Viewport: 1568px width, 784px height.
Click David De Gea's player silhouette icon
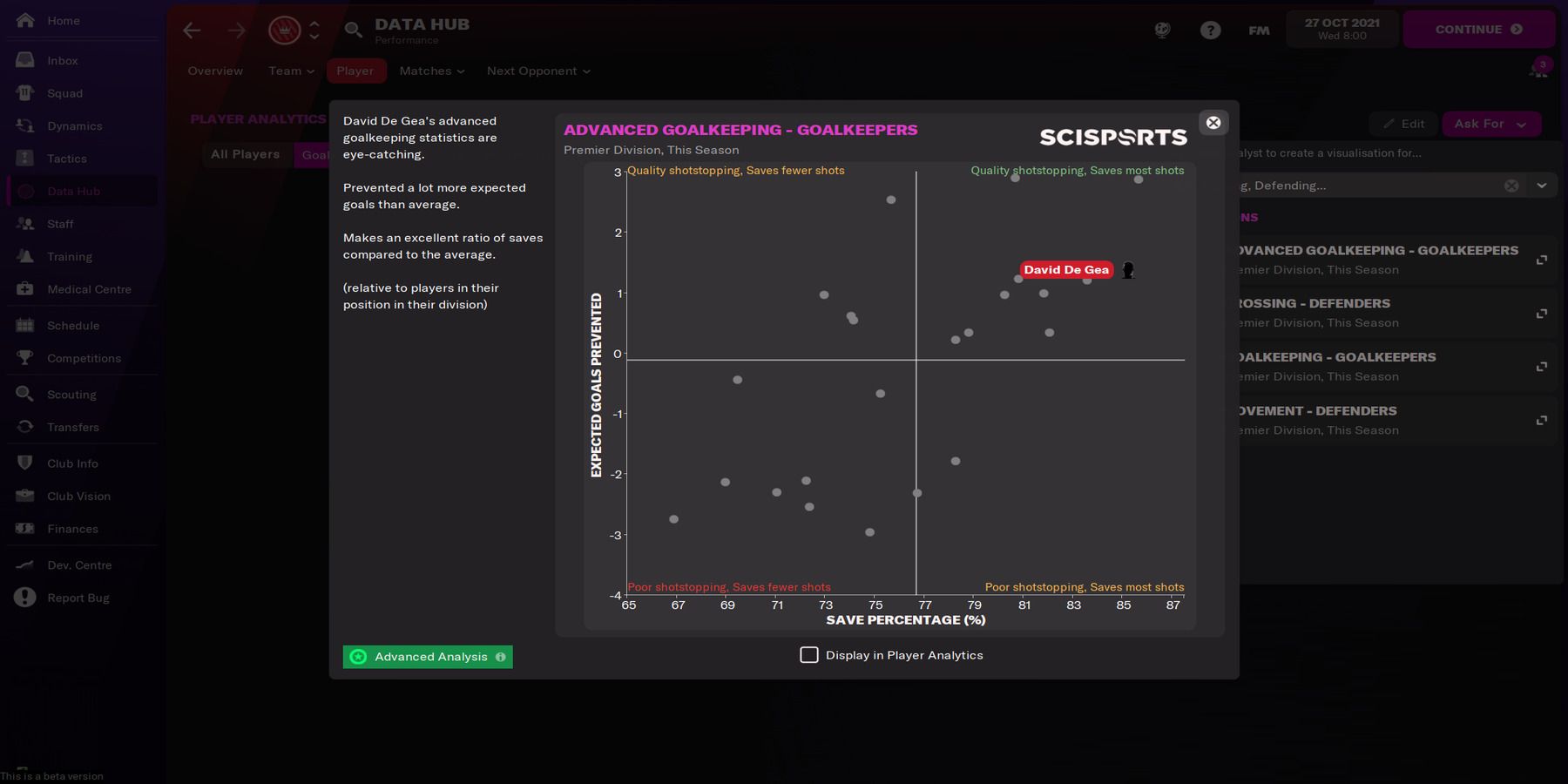click(1128, 271)
